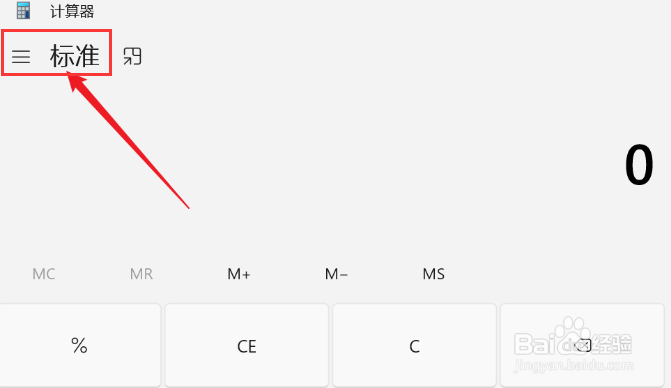Image resolution: width=671 pixels, height=388 pixels.
Task: Click the 计算器 window title text
Action: click(x=72, y=11)
